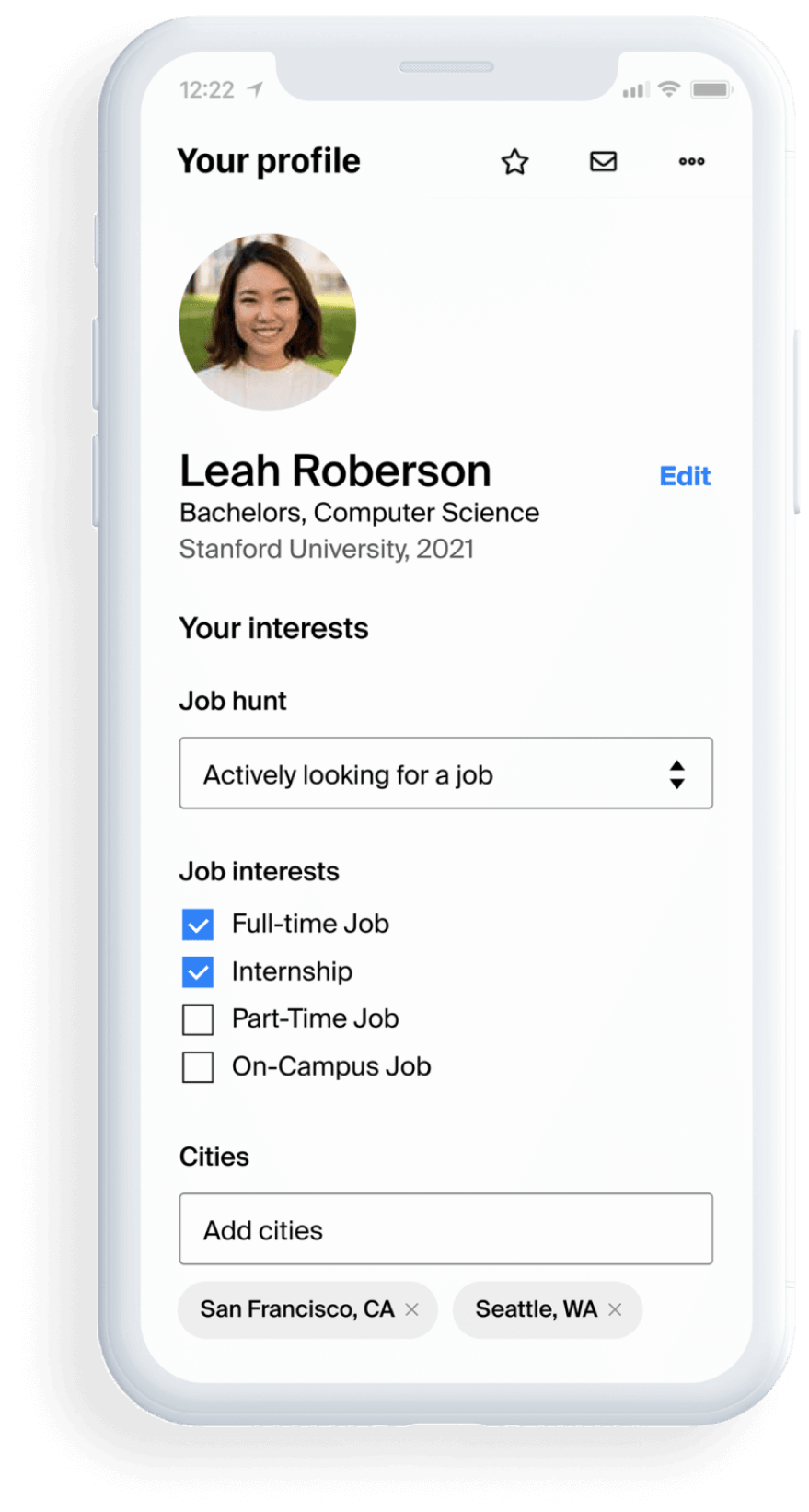
Task: Tap the cellular signal bars icon
Action: coord(635,90)
